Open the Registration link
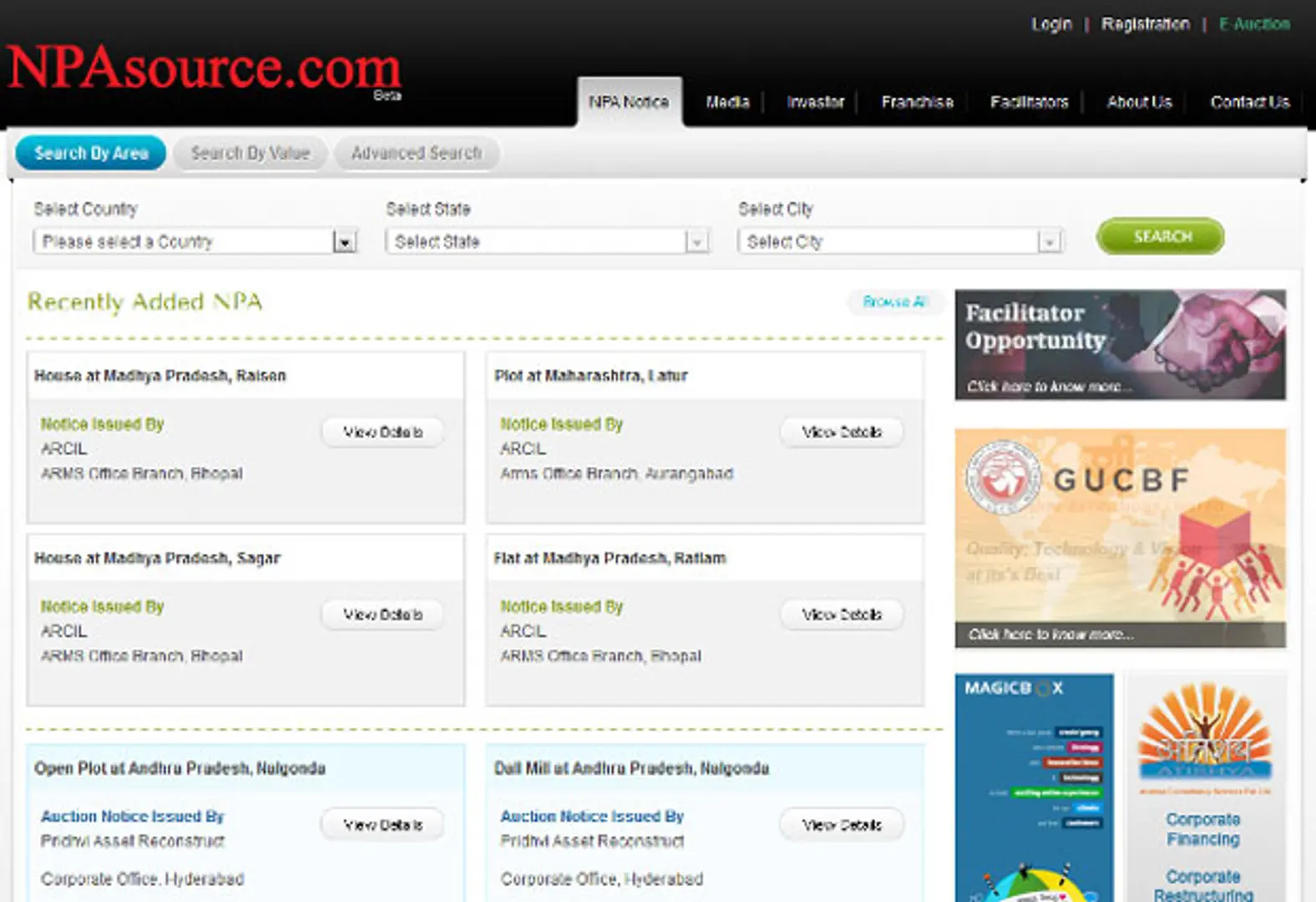Screen dimensions: 1316x902 [1145, 24]
